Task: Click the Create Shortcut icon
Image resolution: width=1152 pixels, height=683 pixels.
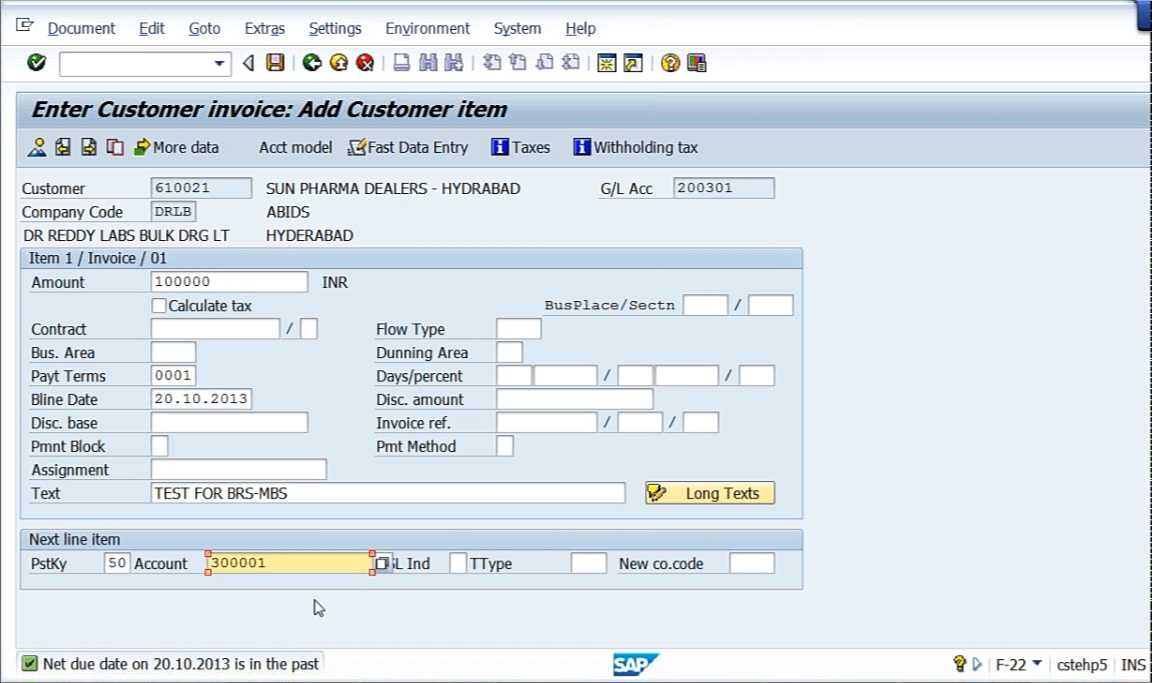Action: pos(633,63)
